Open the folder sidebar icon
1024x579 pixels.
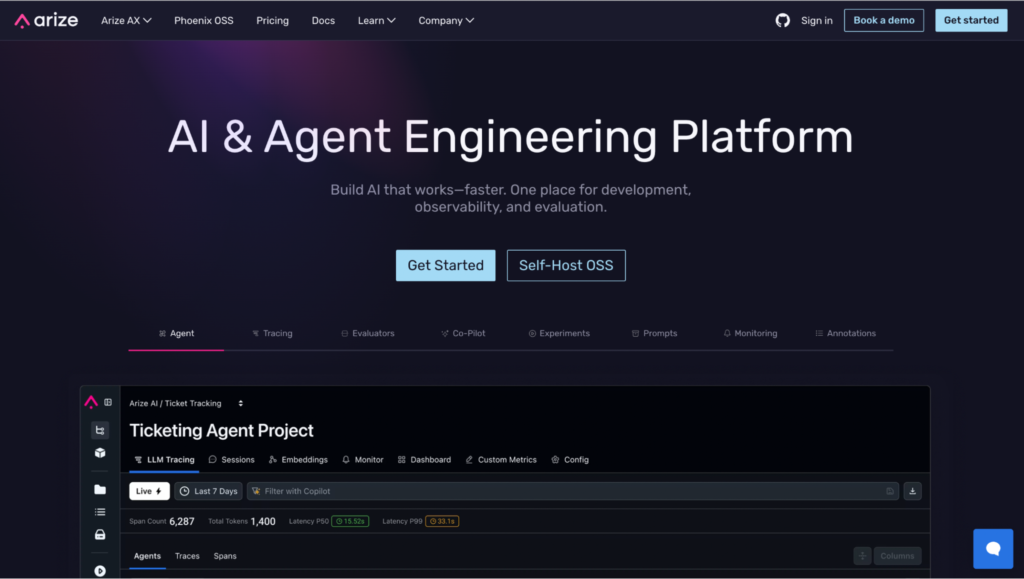[x=100, y=490]
